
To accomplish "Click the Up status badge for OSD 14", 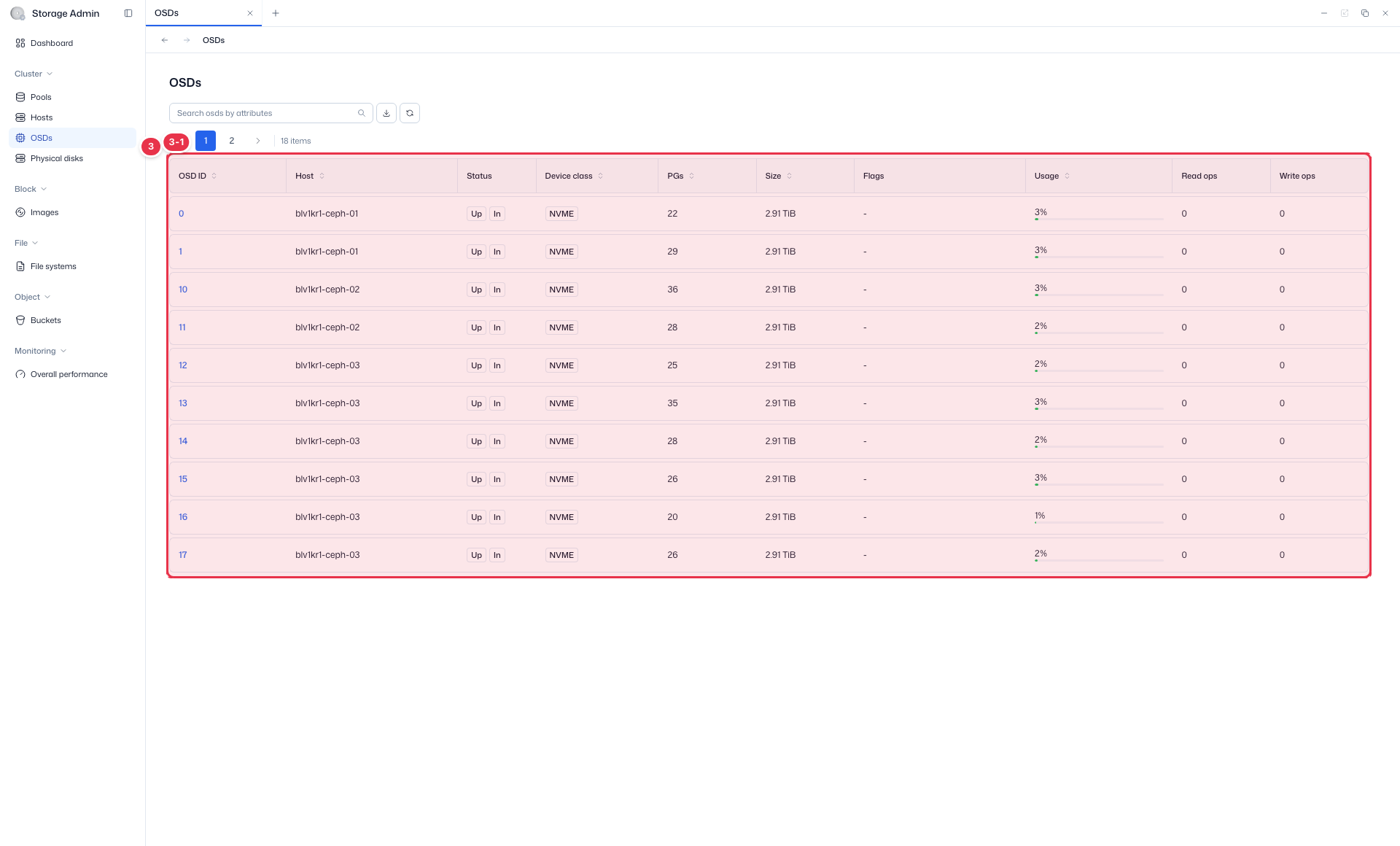I will click(476, 441).
